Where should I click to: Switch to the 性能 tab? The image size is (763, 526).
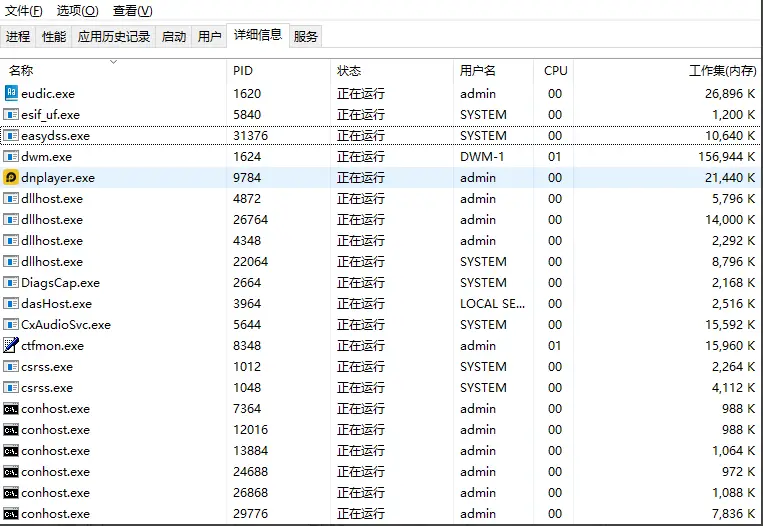tap(54, 37)
